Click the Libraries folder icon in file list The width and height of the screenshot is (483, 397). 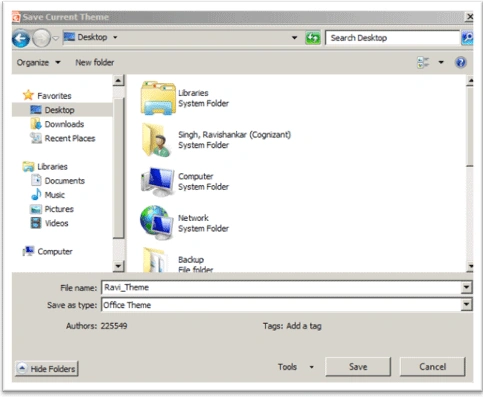[x=158, y=98]
